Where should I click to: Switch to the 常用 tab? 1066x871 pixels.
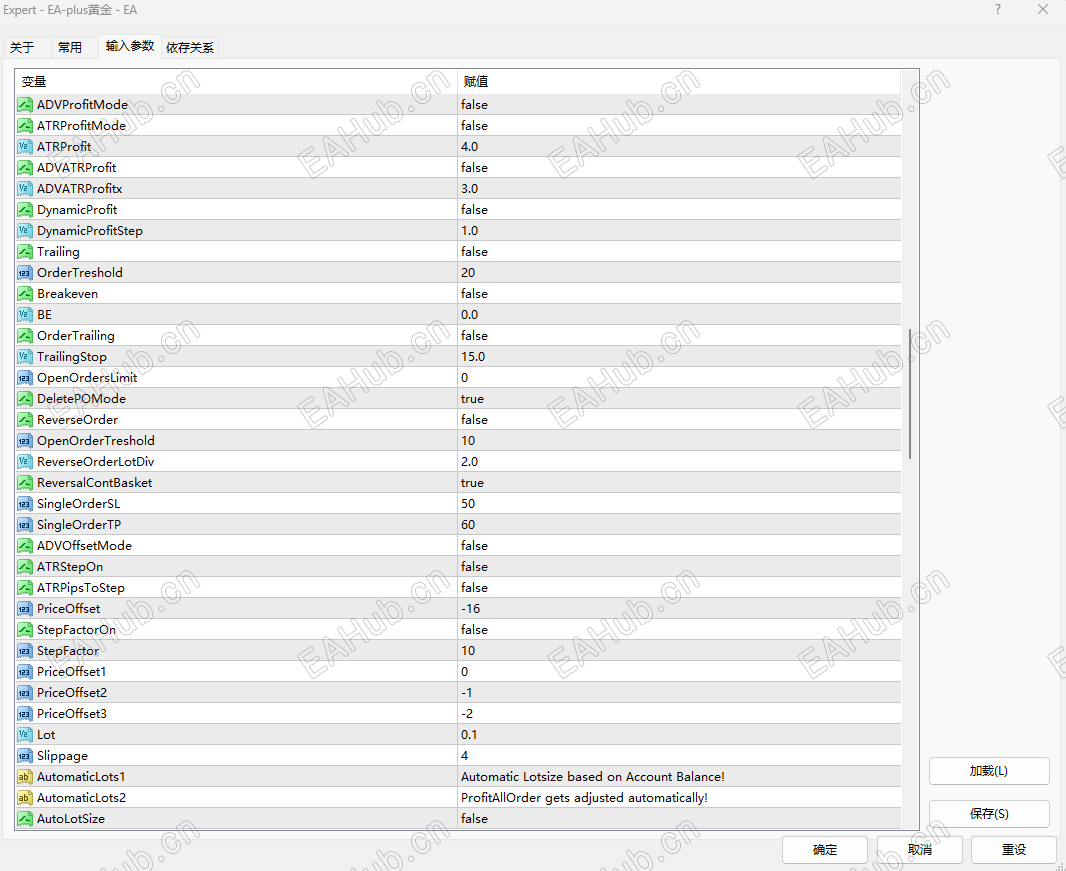point(70,46)
